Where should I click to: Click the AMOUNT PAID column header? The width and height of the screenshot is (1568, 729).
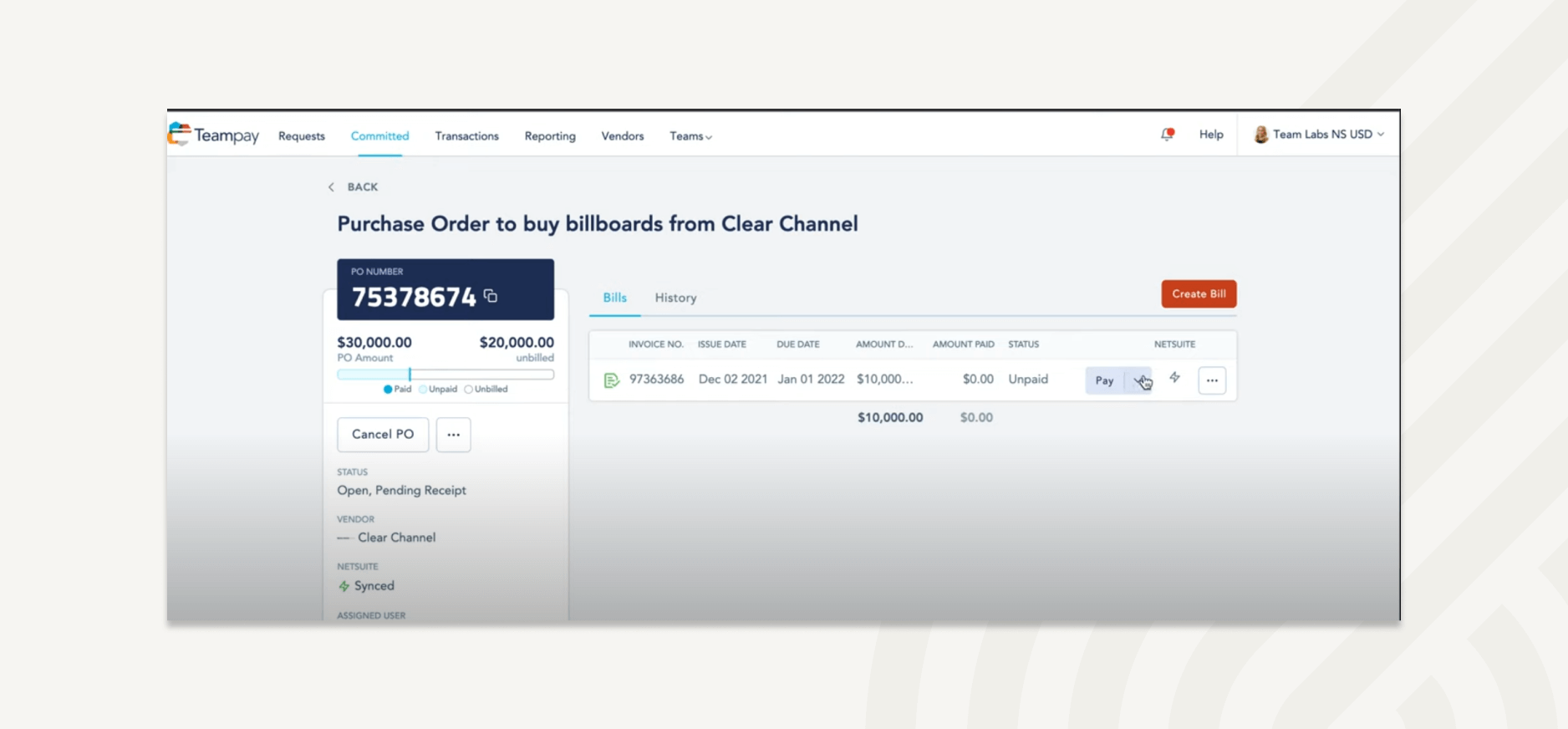pyautogui.click(x=964, y=344)
